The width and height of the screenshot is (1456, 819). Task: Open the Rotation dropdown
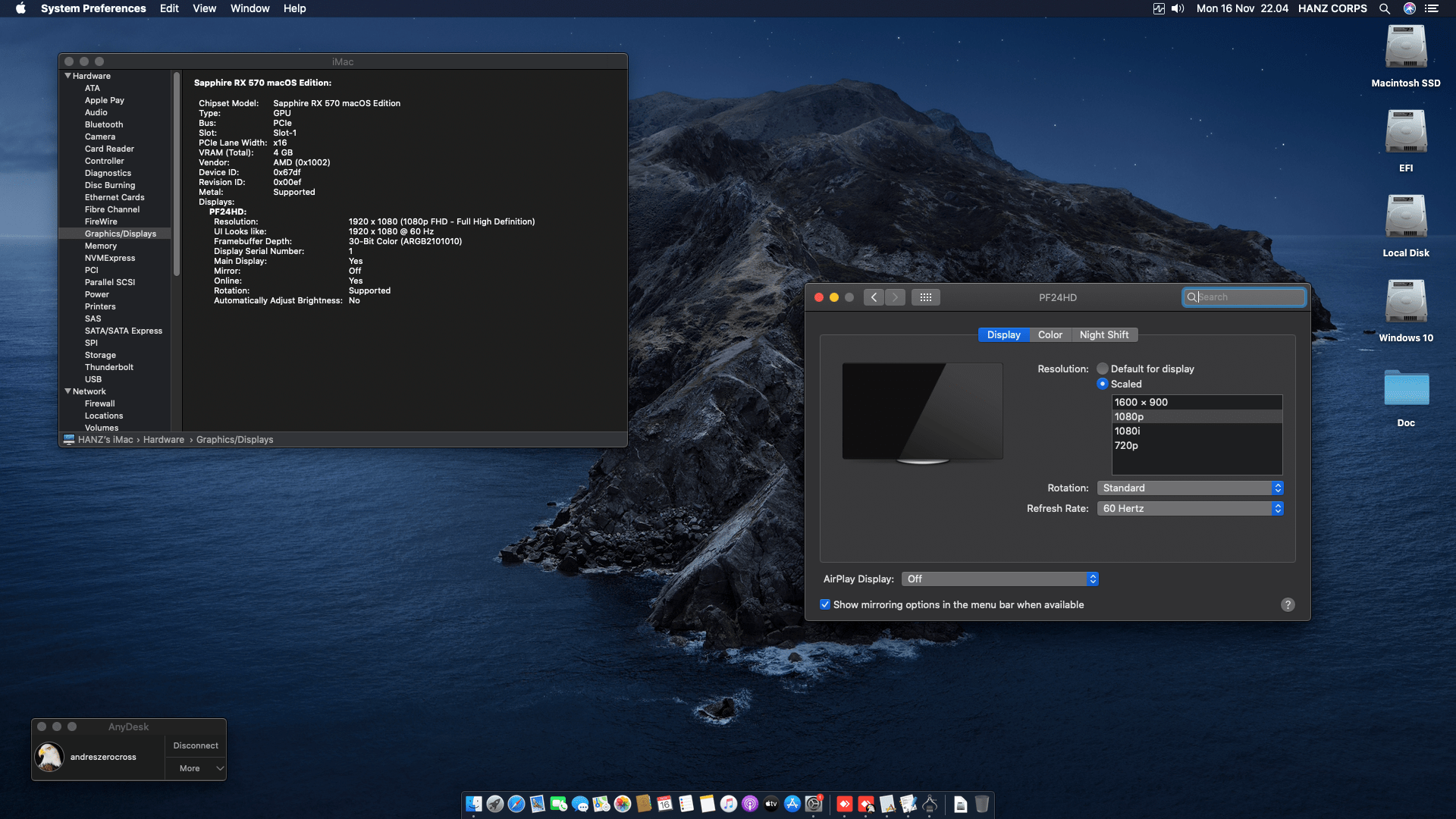1190,488
